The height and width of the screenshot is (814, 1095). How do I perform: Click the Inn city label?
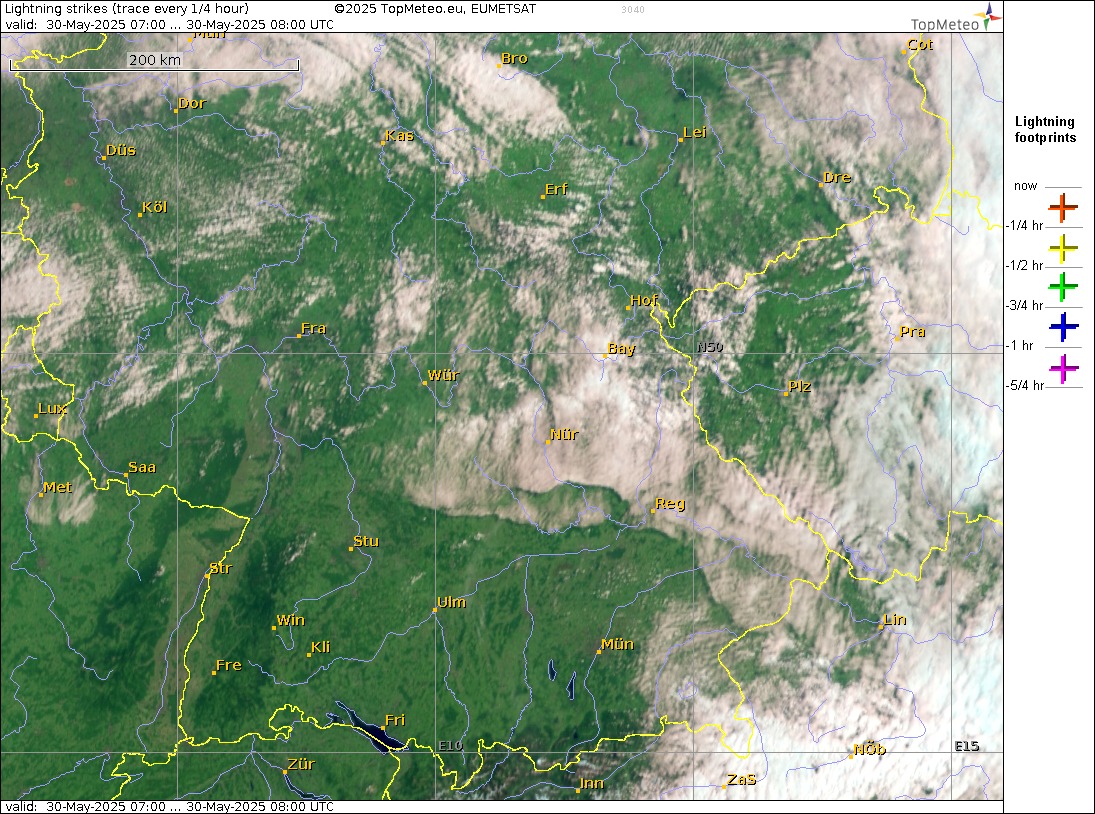click(591, 783)
